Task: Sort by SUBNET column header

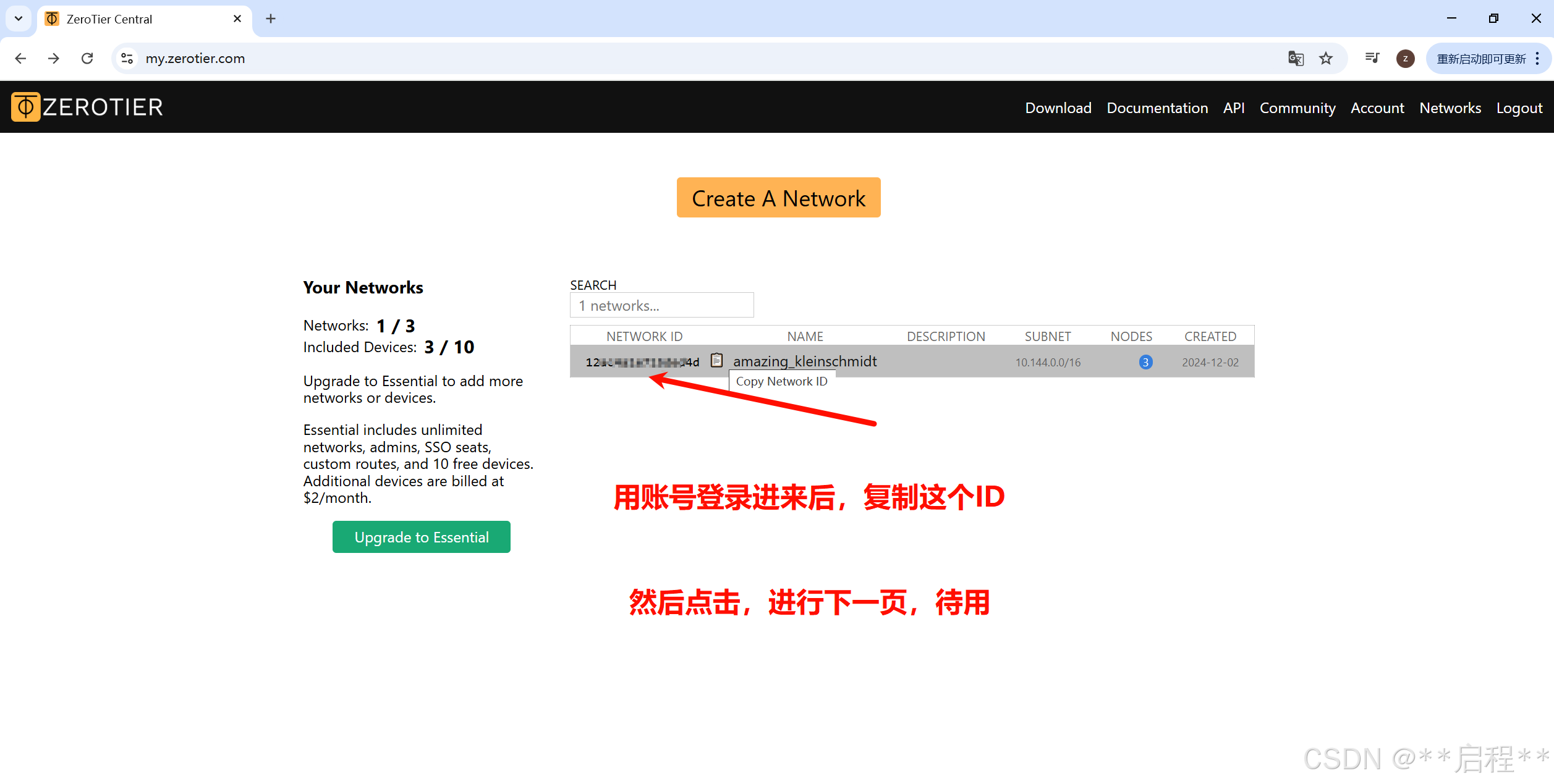Action: click(x=1048, y=336)
